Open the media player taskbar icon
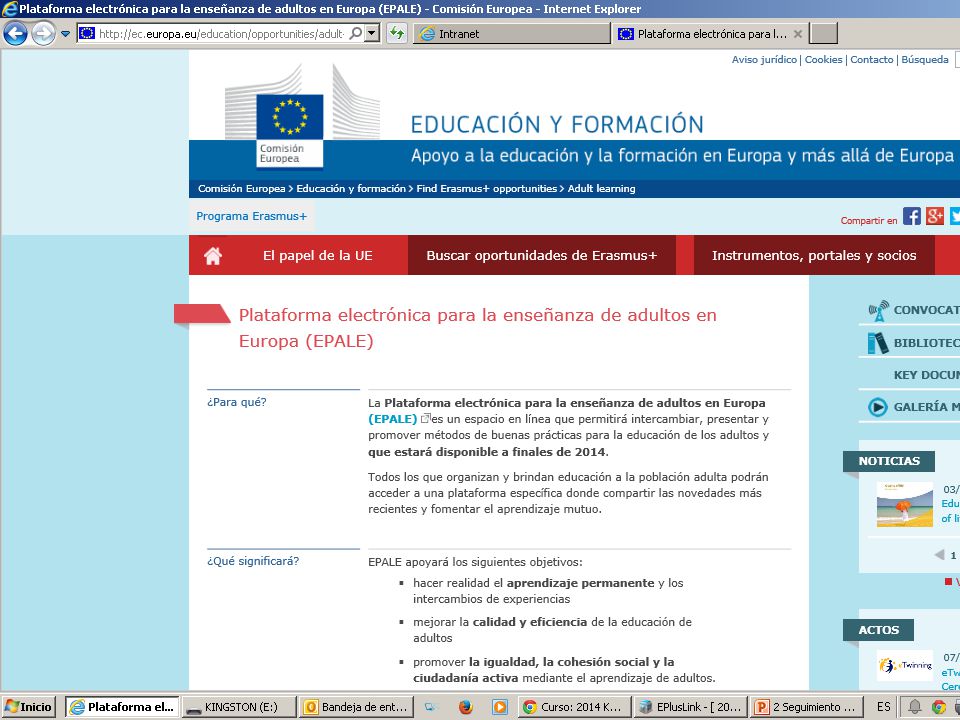The height and width of the screenshot is (720, 960). click(x=500, y=707)
